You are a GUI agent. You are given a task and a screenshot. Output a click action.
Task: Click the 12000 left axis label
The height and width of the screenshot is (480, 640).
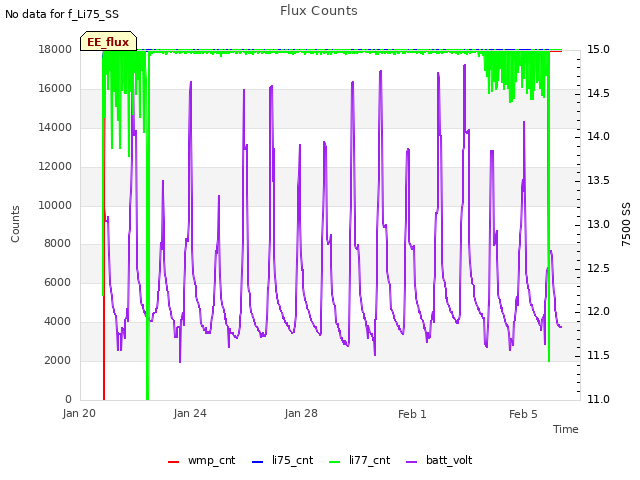coord(55,167)
